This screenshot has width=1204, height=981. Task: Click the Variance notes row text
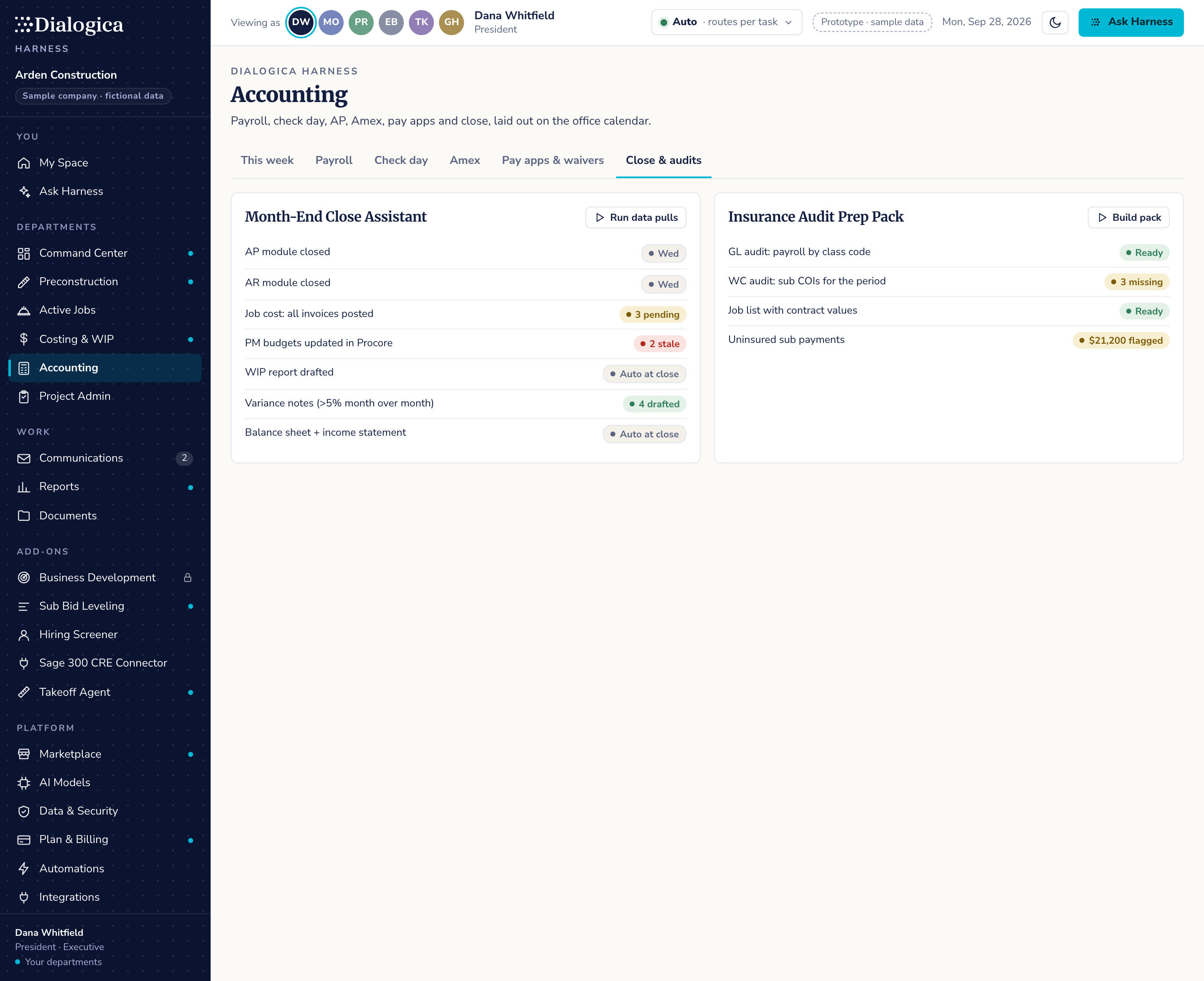coord(339,404)
